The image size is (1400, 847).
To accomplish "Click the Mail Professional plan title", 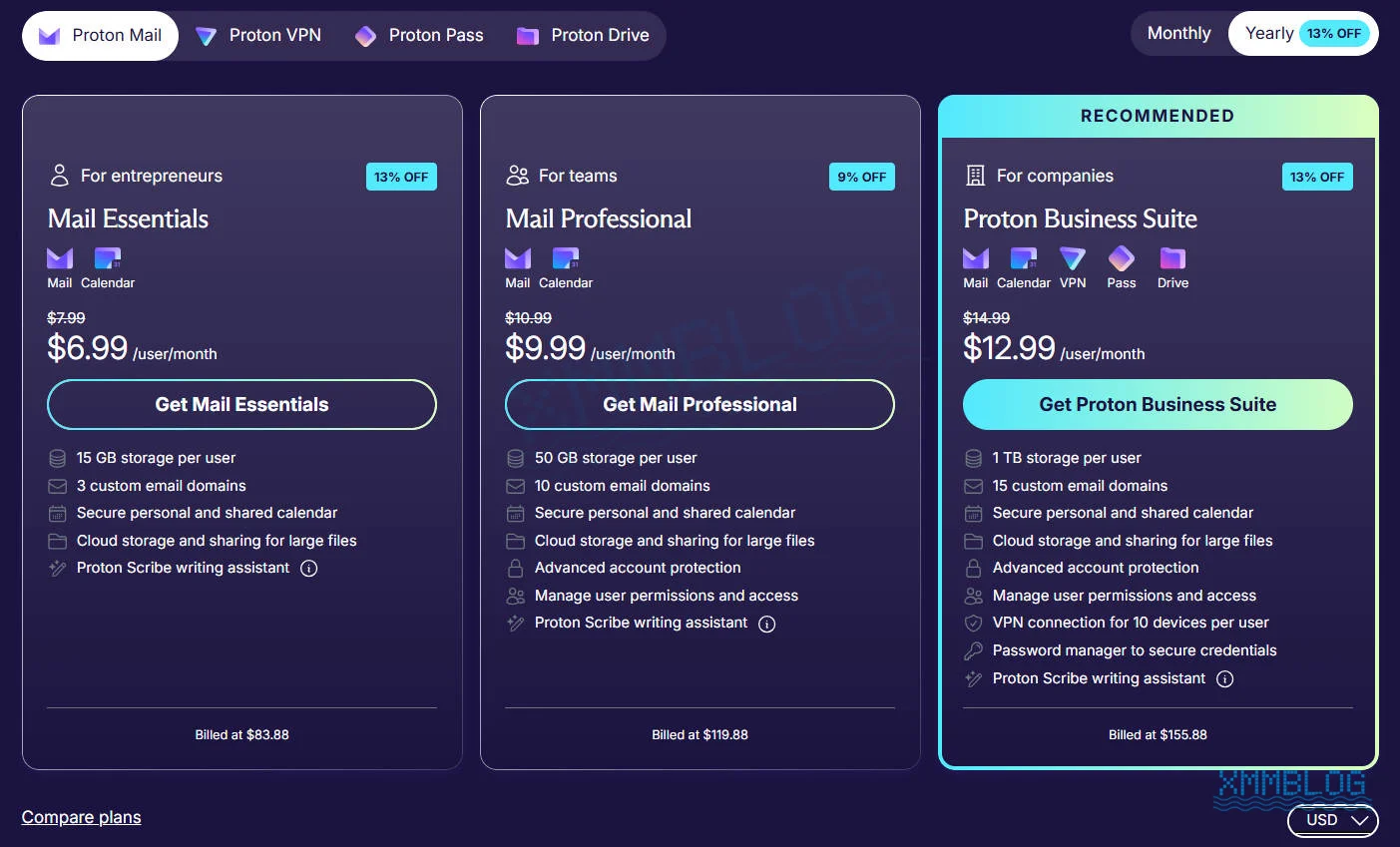I will point(599,218).
